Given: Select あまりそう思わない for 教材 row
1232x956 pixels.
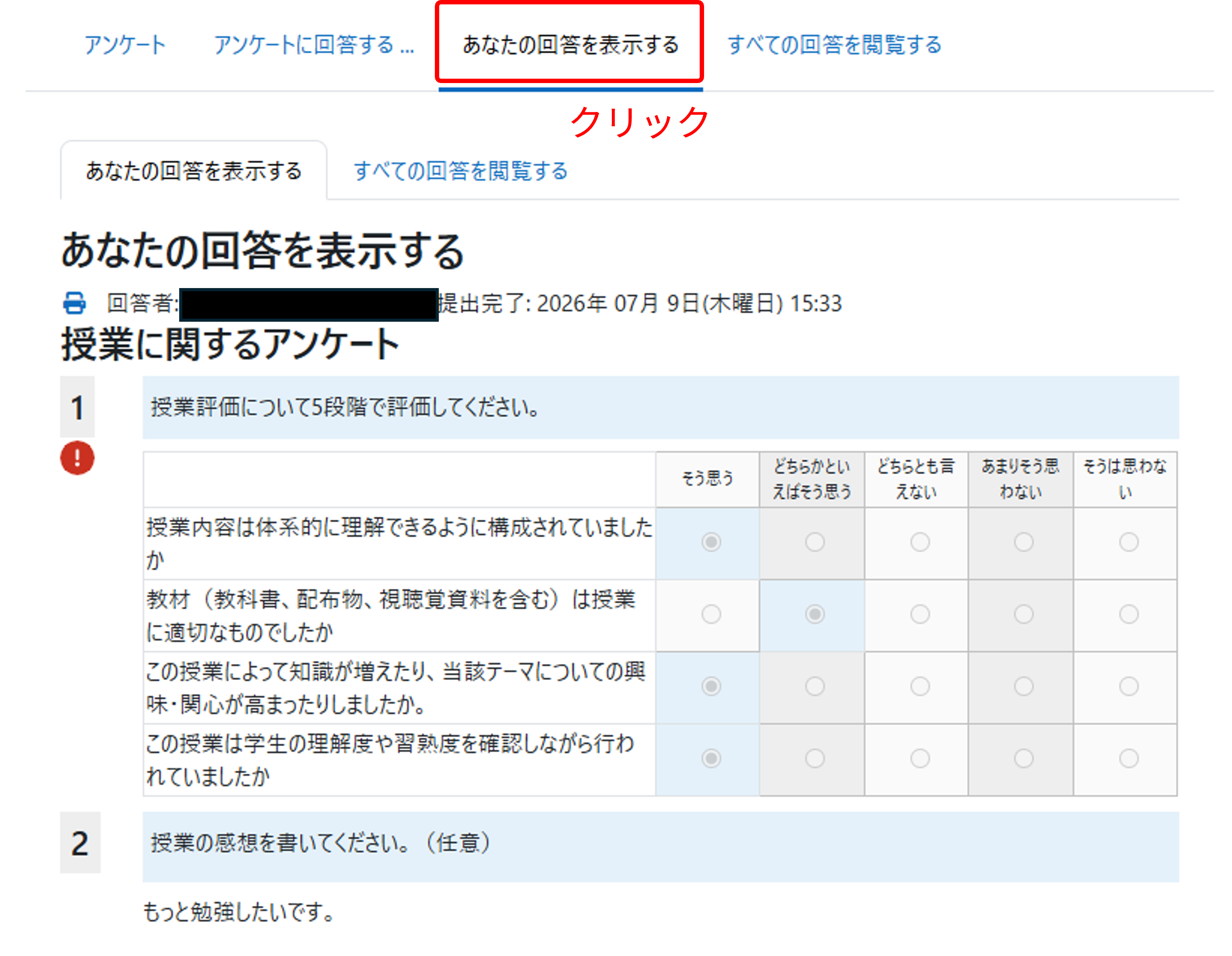Looking at the screenshot, I should (x=1023, y=614).
